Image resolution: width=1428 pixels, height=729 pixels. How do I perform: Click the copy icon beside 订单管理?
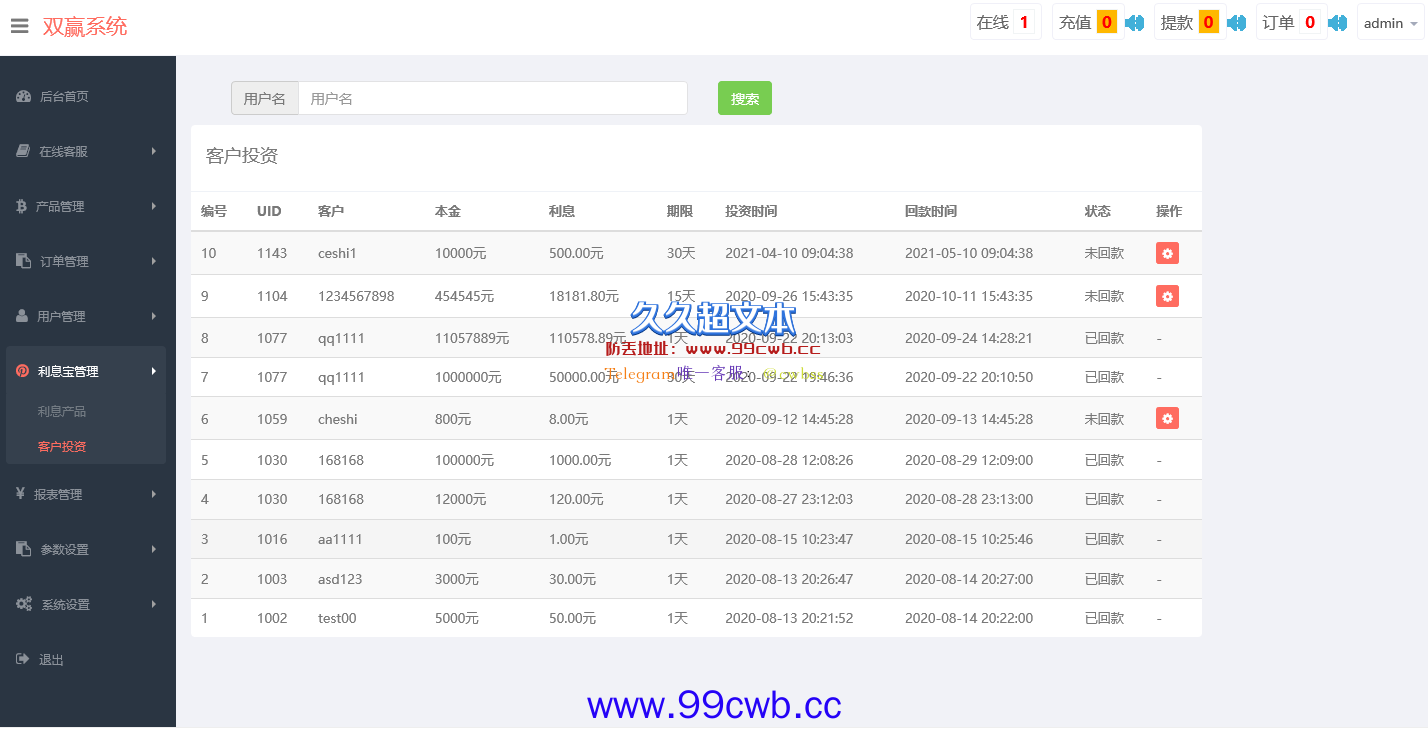click(23, 261)
